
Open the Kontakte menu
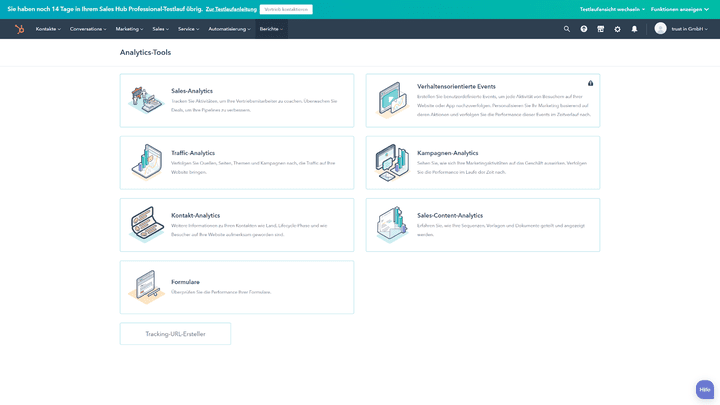click(x=48, y=29)
